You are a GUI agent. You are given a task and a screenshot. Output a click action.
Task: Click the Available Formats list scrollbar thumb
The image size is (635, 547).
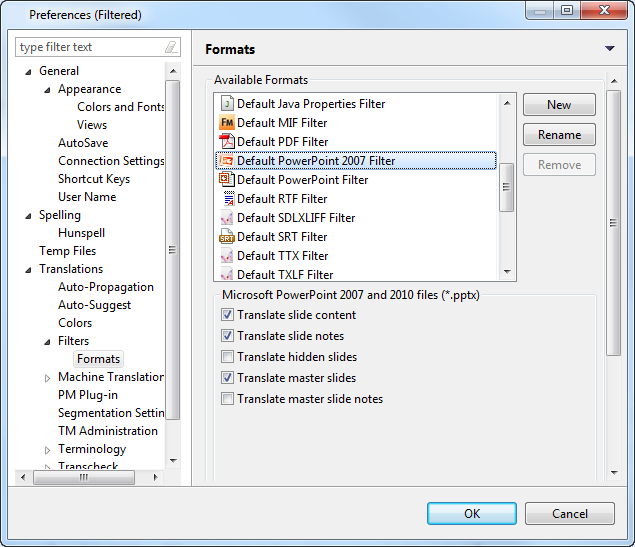[506, 187]
